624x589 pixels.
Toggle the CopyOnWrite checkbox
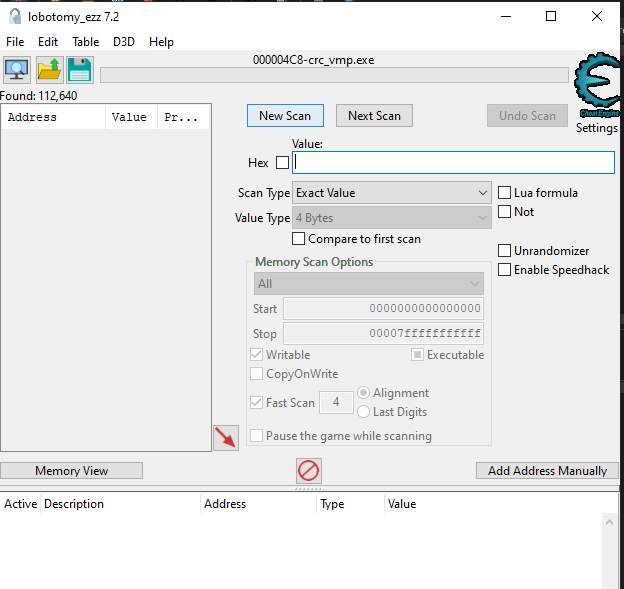(x=256, y=374)
